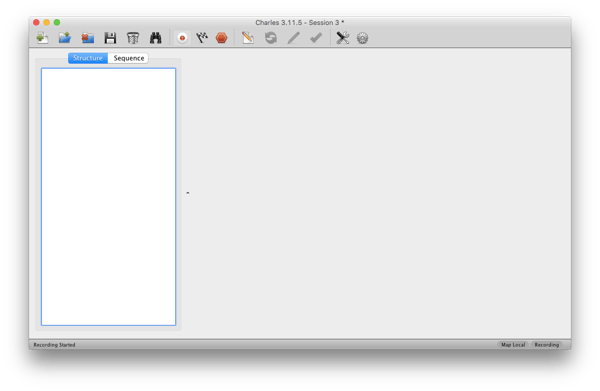Save the session with the floppy disk icon

110,38
